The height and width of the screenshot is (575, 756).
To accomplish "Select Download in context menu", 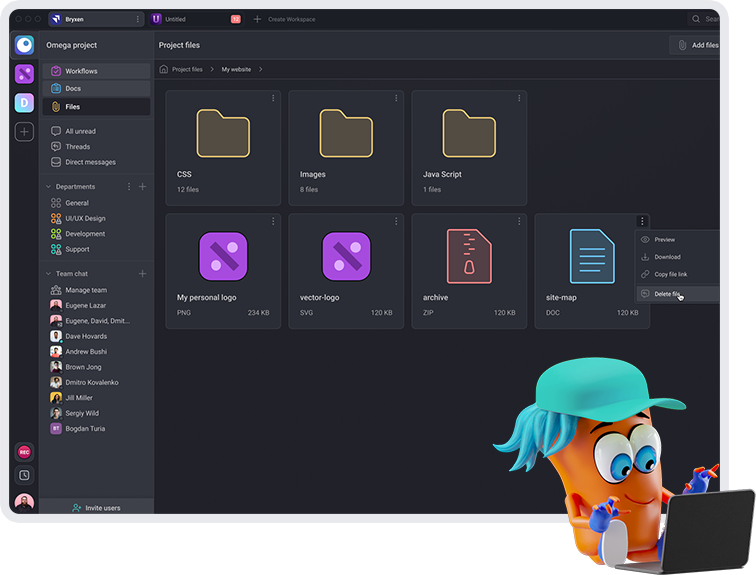I will point(677,257).
